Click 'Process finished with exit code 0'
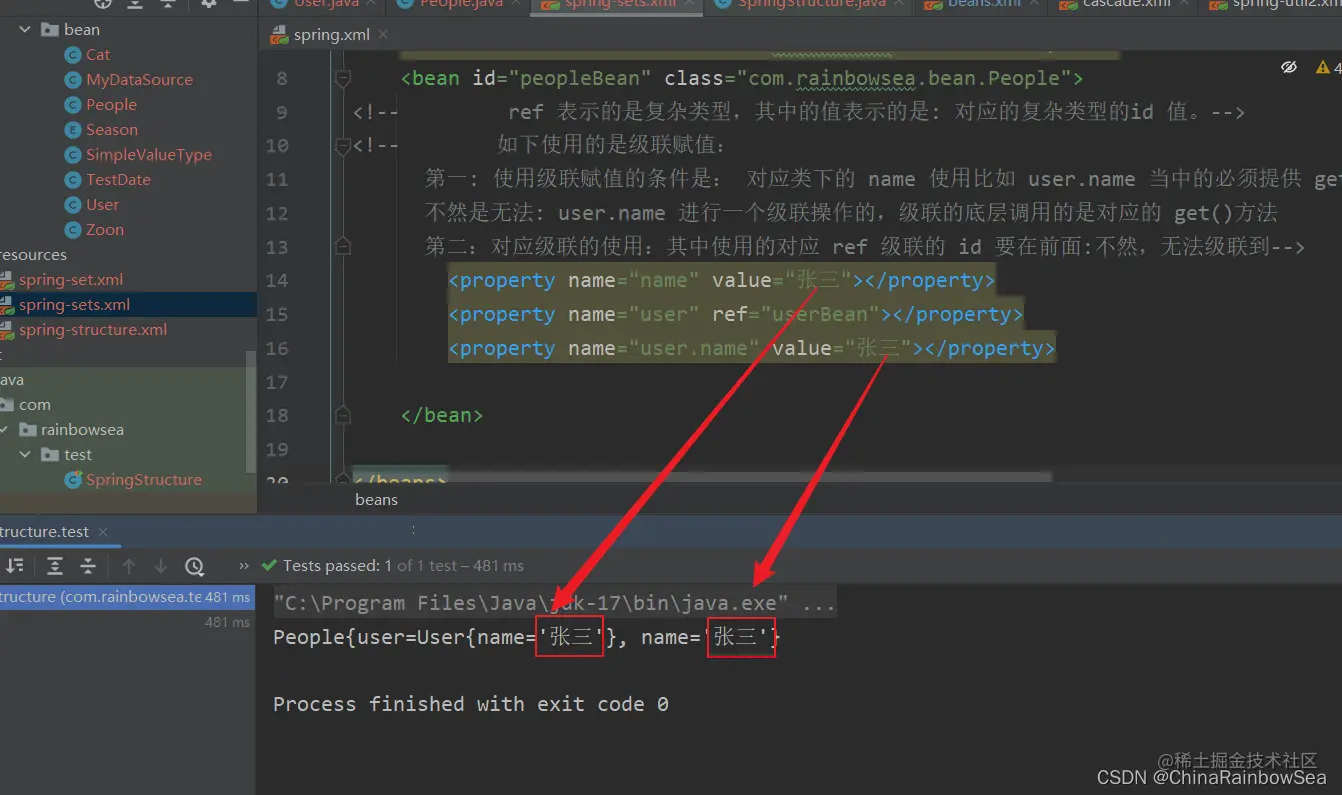1342x795 pixels. tap(471, 704)
